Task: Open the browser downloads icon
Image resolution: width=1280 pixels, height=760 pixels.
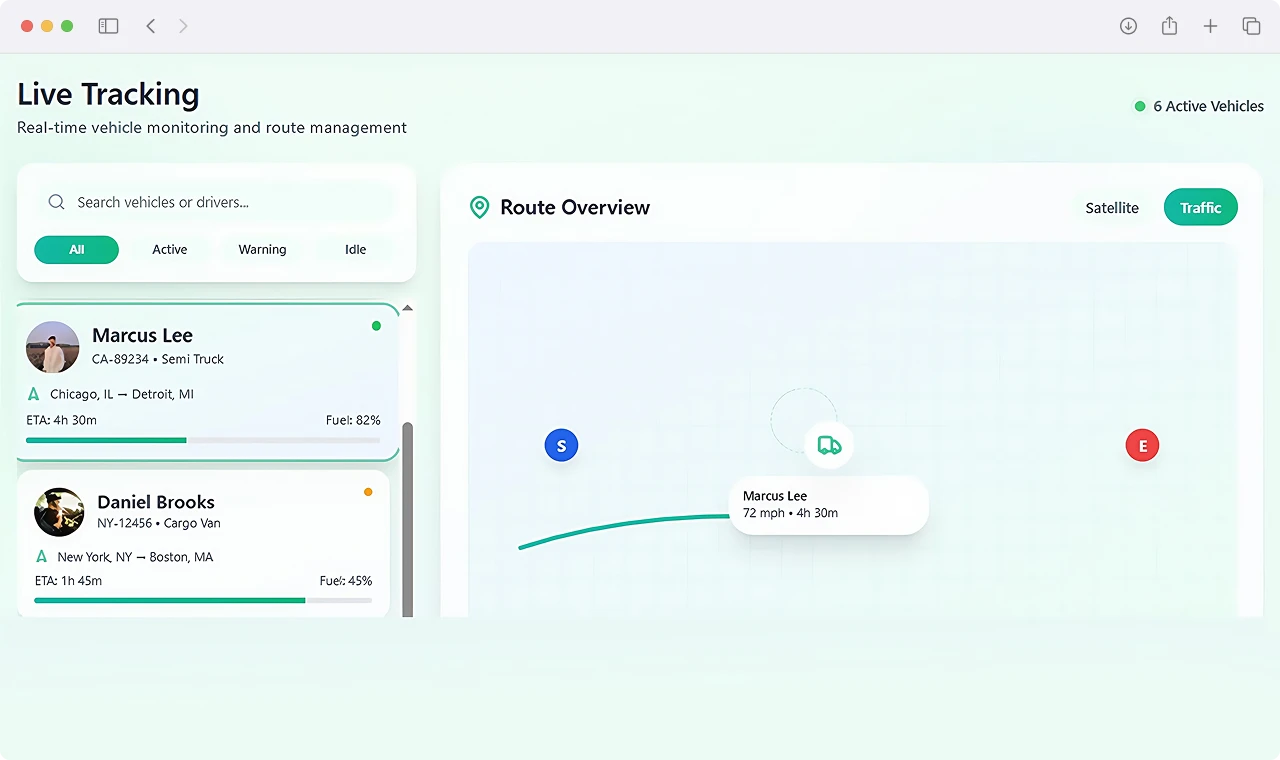Action: pyautogui.click(x=1128, y=26)
